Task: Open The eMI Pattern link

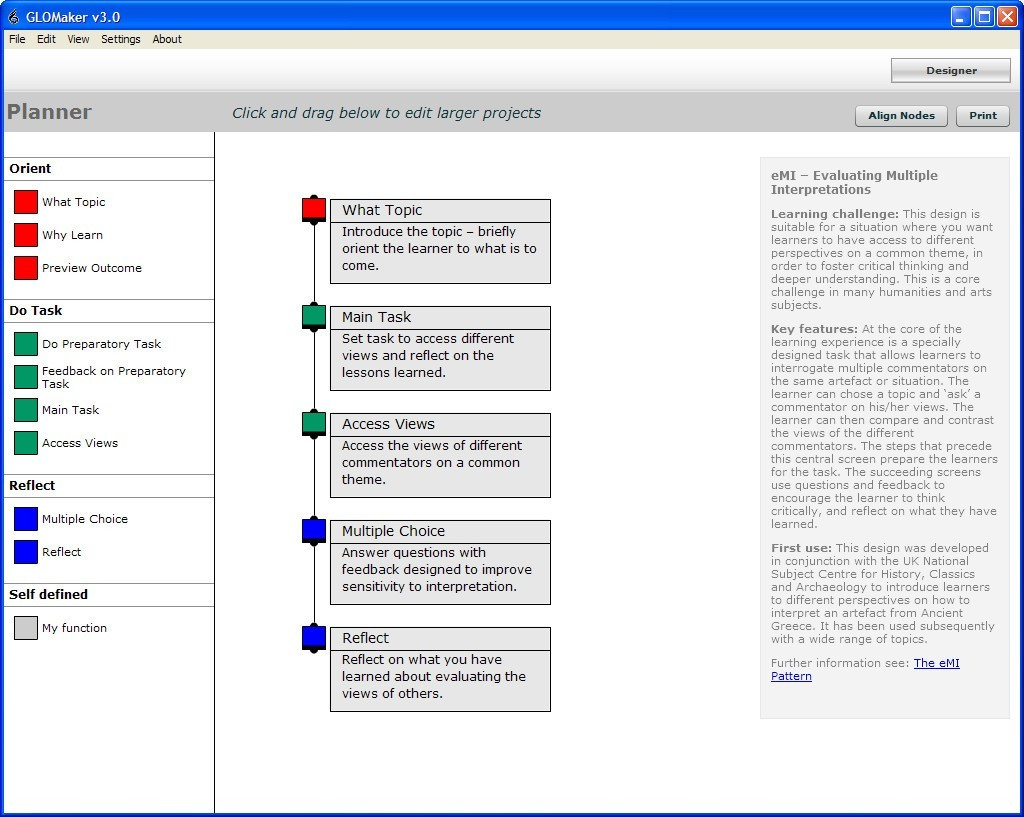Action: pos(936,663)
